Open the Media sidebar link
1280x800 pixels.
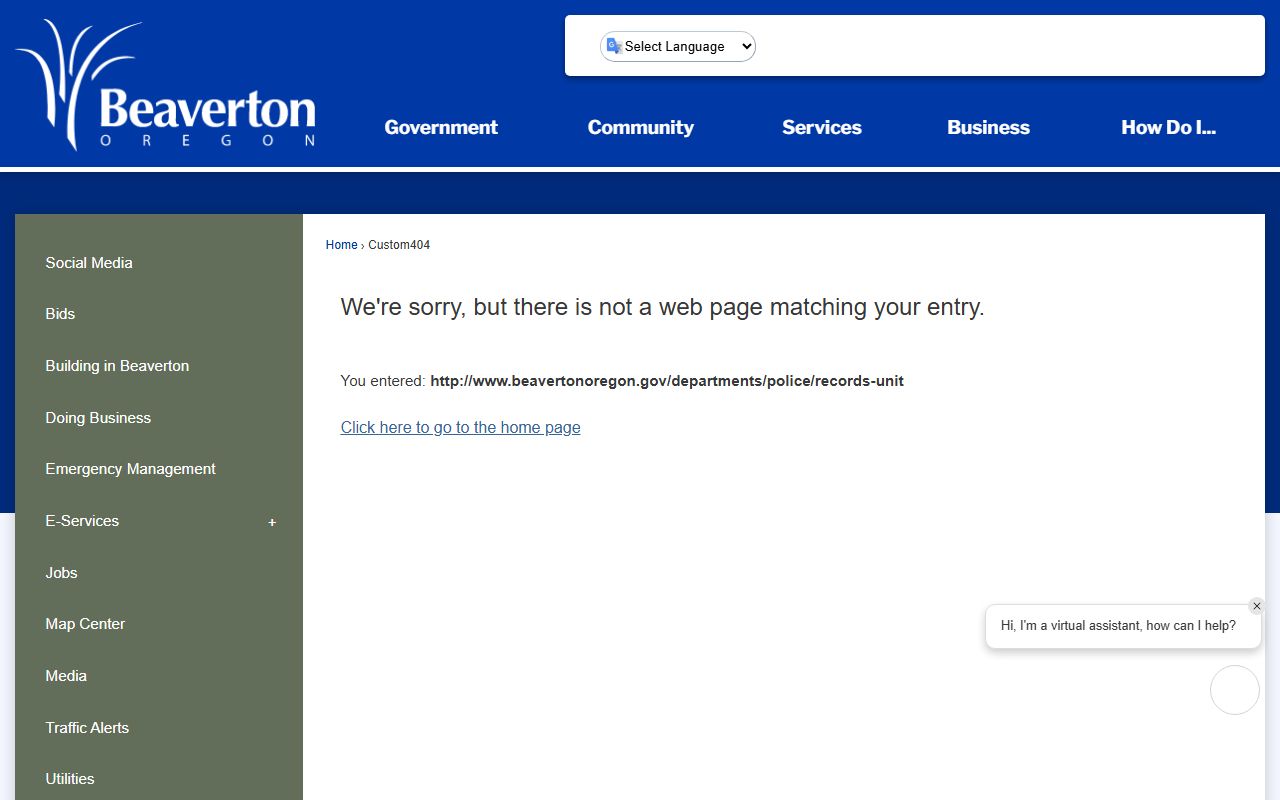(66, 676)
